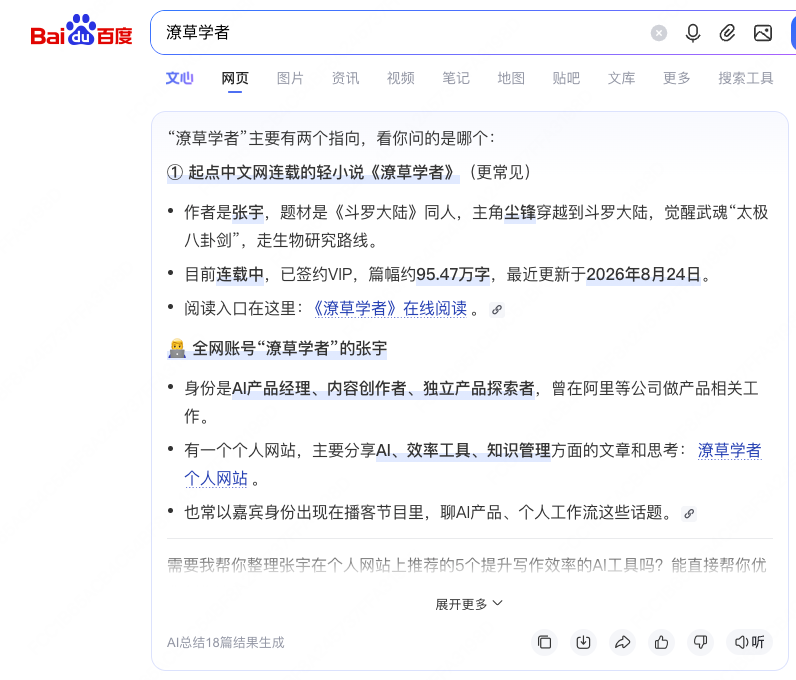Copy the AI answer
This screenshot has width=796, height=680.
(x=544, y=642)
